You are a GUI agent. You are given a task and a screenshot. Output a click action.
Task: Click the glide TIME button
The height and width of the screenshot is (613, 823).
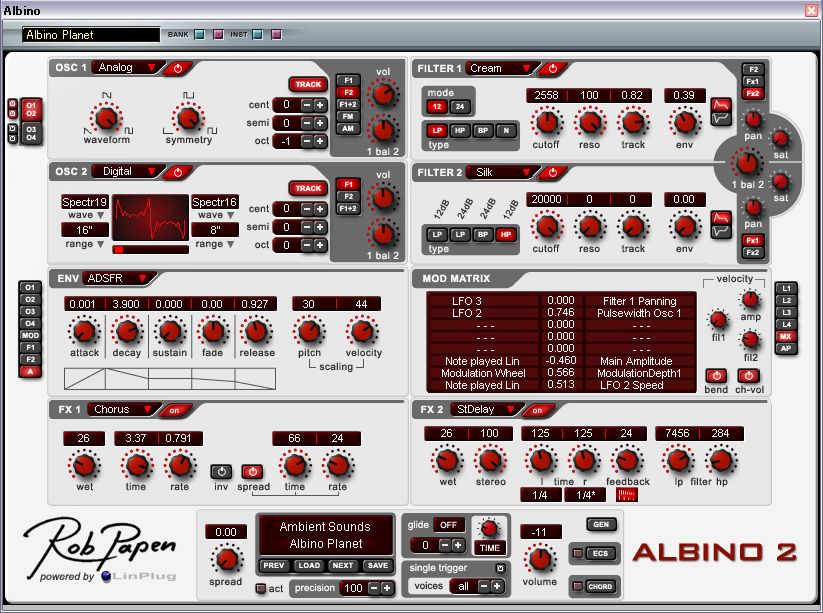tap(489, 548)
